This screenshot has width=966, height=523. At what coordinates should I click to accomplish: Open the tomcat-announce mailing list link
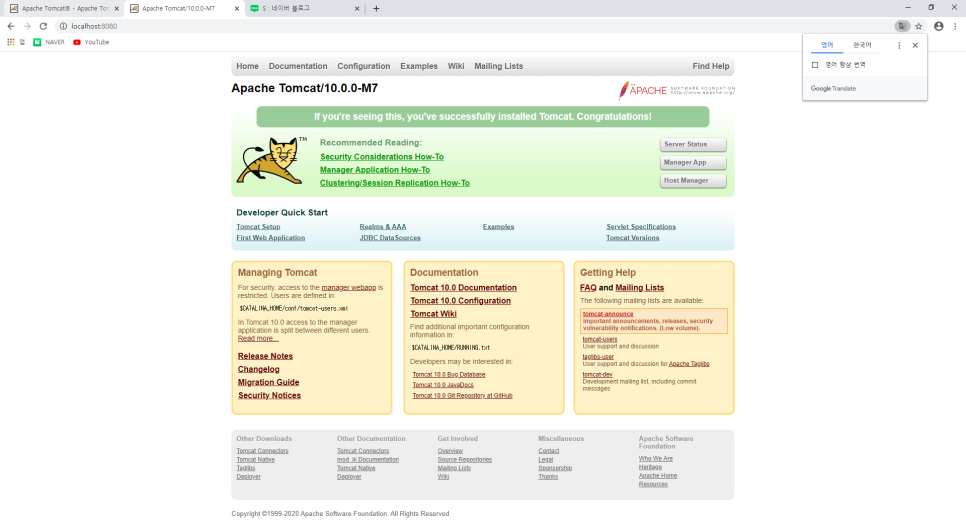pyautogui.click(x=607, y=314)
